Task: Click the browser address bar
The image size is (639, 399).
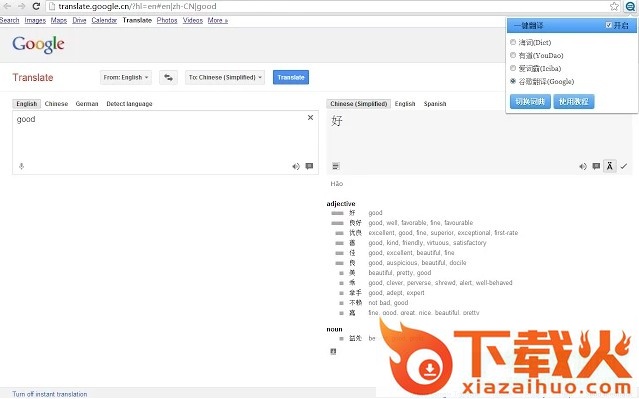Action: click(x=326, y=6)
